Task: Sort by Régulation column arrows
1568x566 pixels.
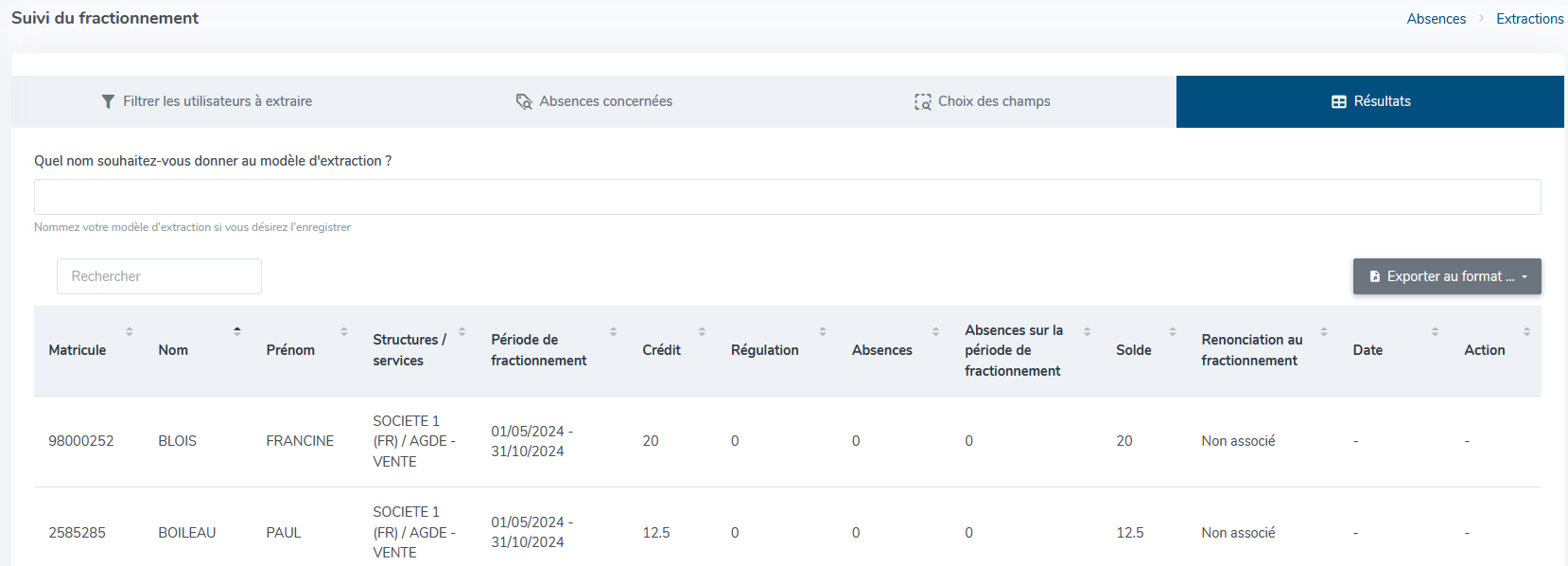Action: [823, 331]
